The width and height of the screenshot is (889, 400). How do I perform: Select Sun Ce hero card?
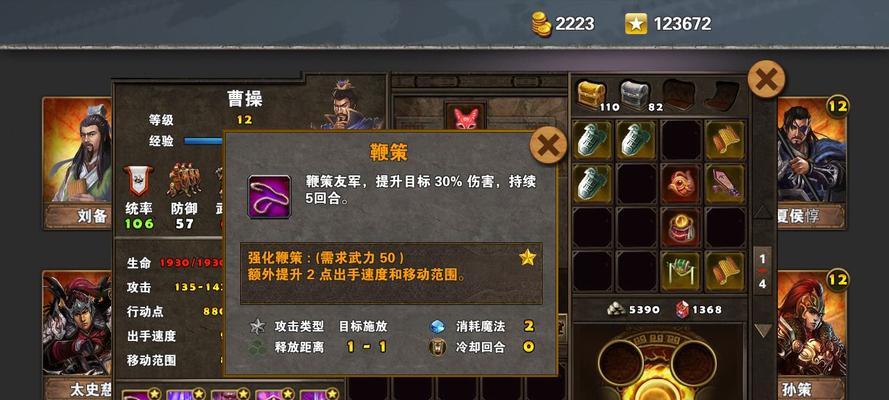coord(812,335)
